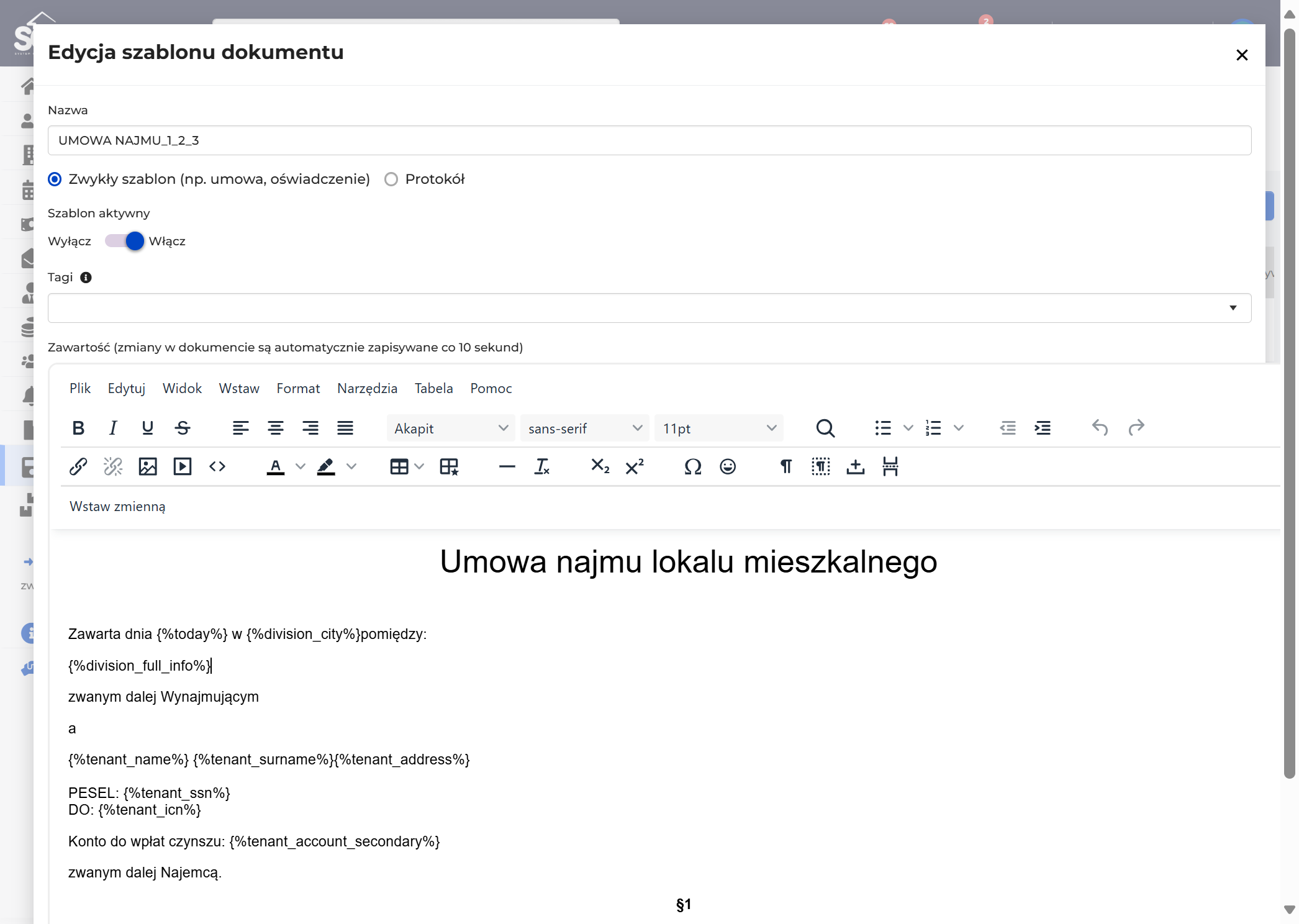Show invisible characters pilcrow
1299x924 pixels.
point(786,466)
